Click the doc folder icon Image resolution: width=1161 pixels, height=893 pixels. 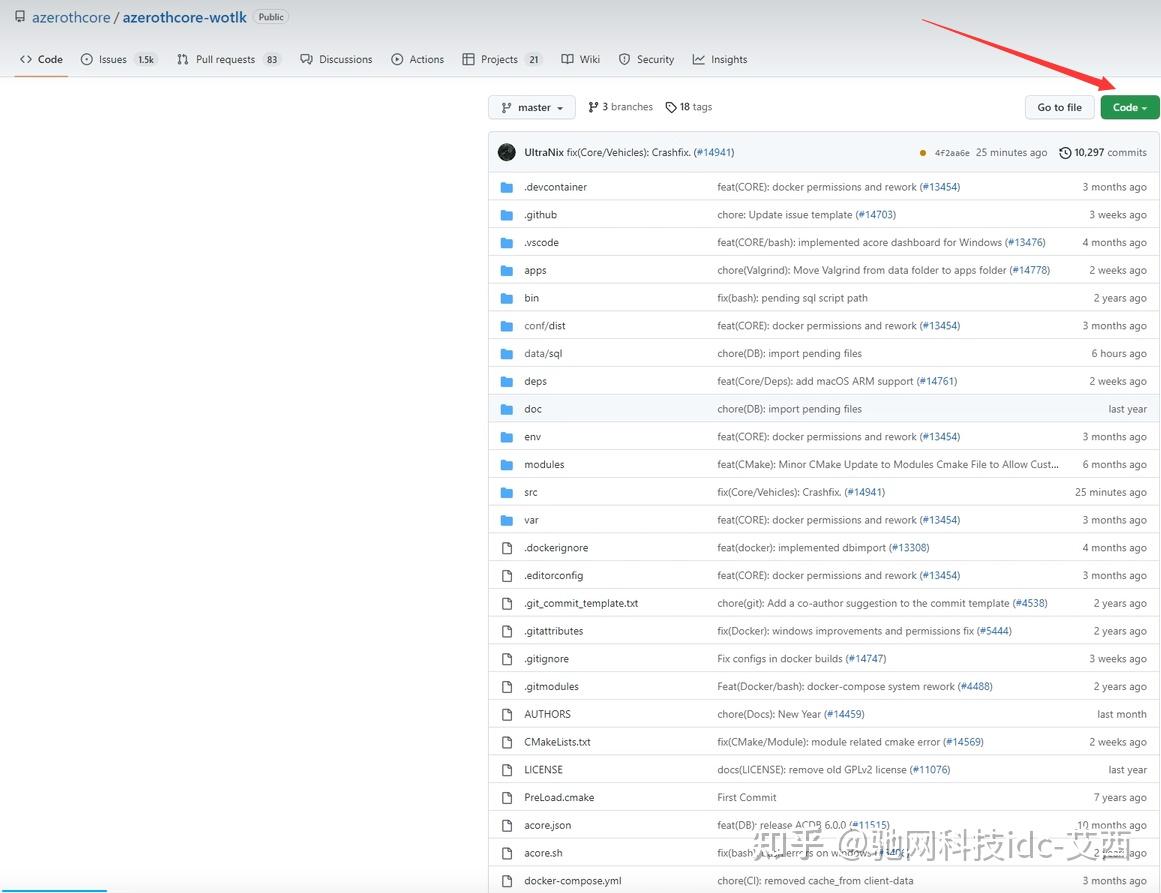point(506,409)
